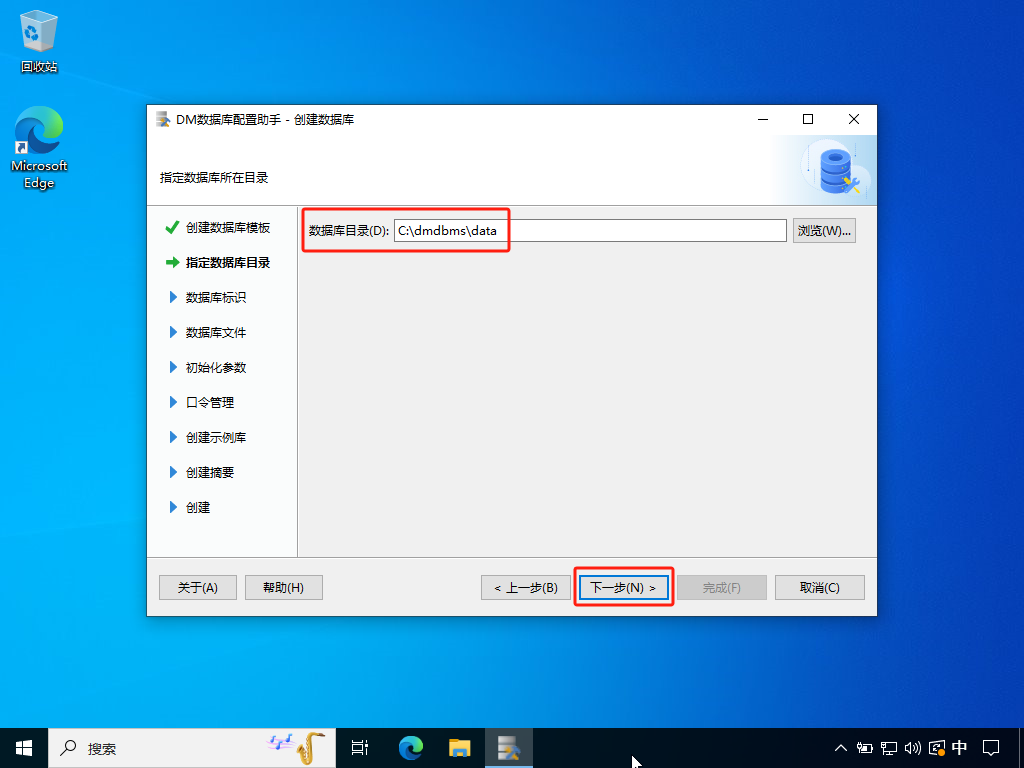This screenshot has height=768, width=1024.
Task: Select the 数据库文件 step
Action: pyautogui.click(x=216, y=332)
